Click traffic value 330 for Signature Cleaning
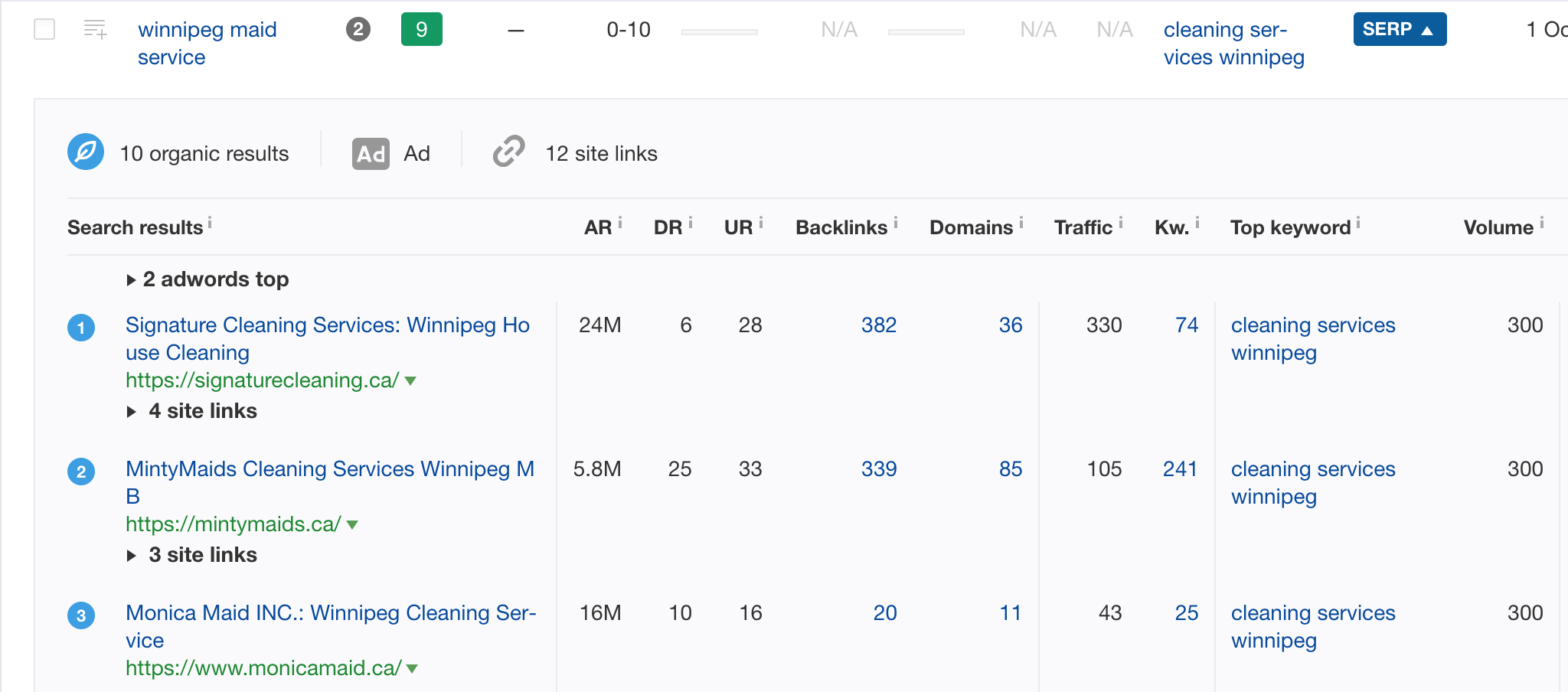This screenshot has height=692, width=1568. coord(1104,325)
